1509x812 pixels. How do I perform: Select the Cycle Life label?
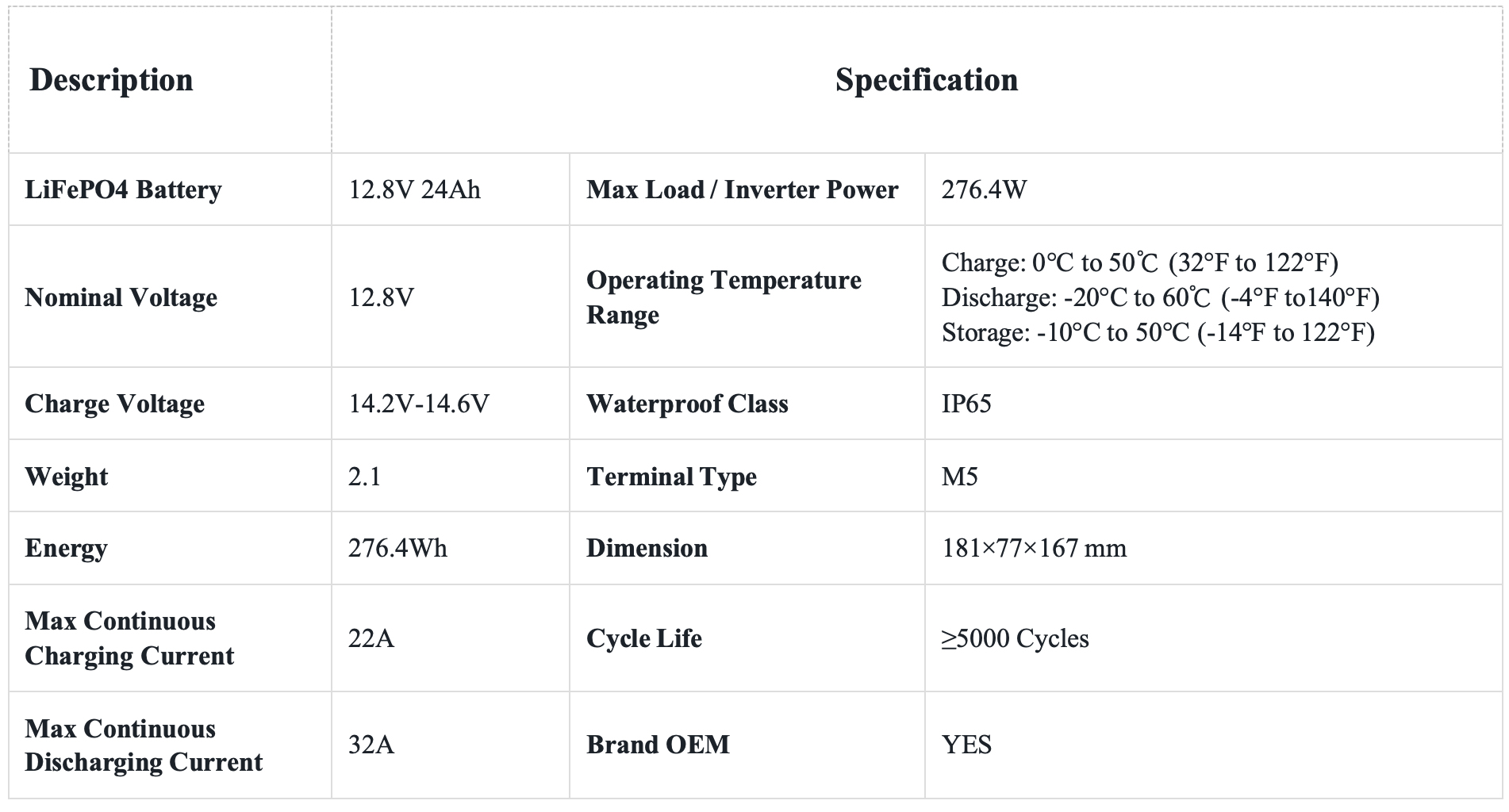(644, 638)
